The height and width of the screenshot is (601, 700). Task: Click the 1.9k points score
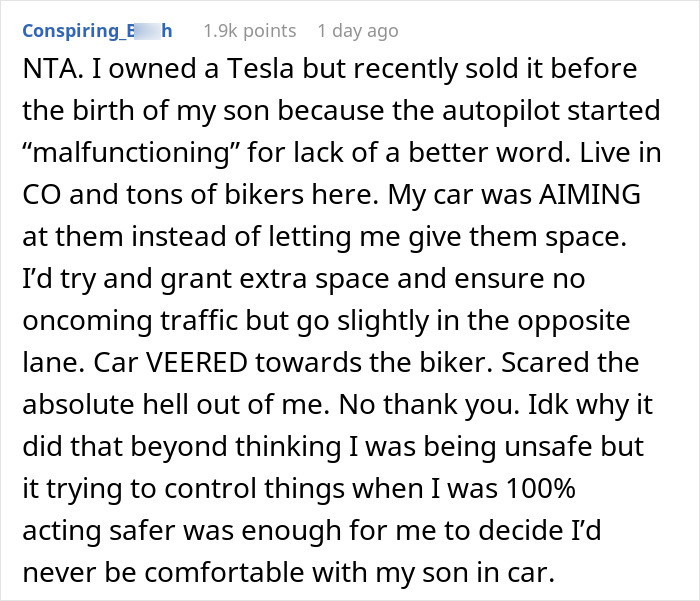[249, 31]
